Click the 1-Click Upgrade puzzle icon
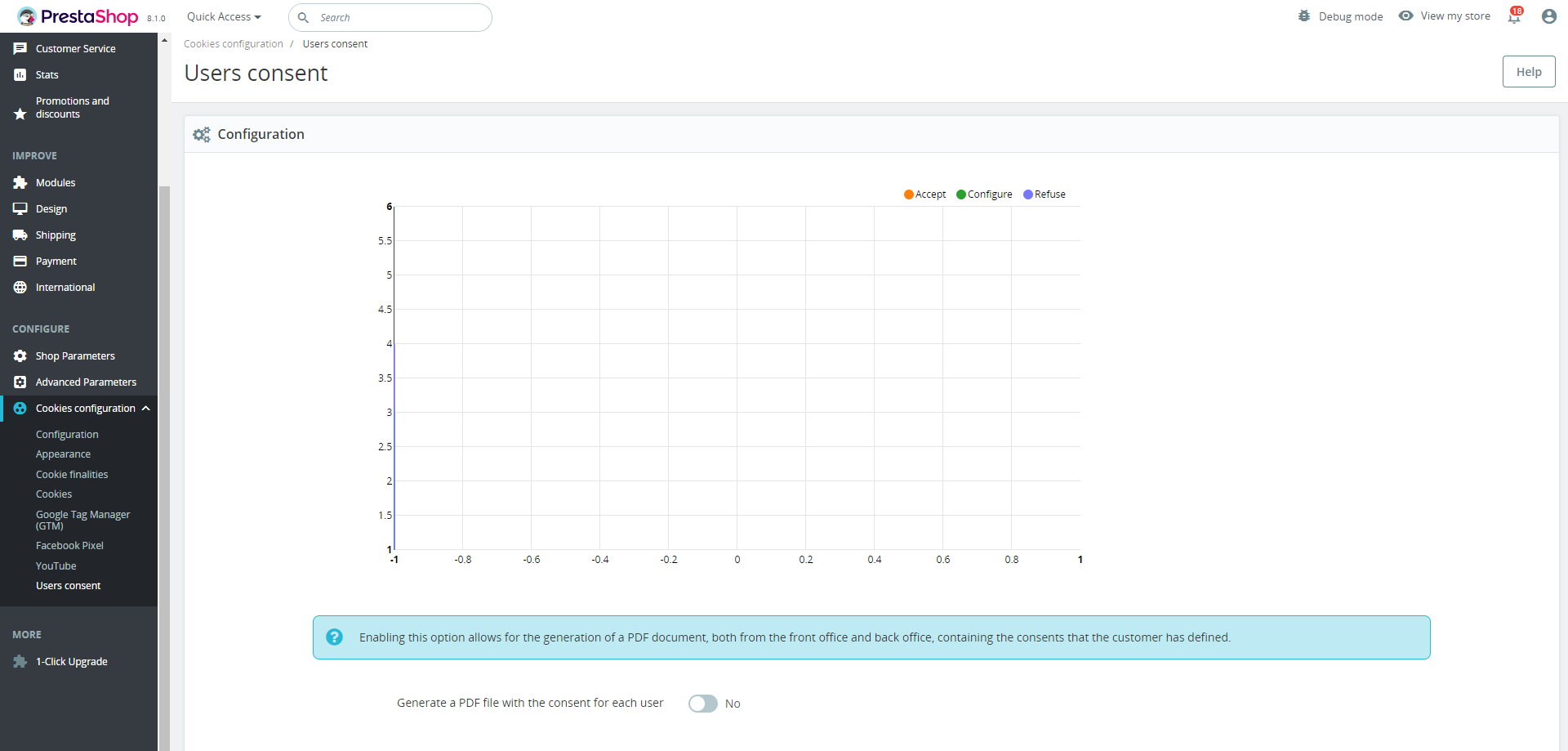Viewport: 1568px width, 751px height. [x=20, y=661]
